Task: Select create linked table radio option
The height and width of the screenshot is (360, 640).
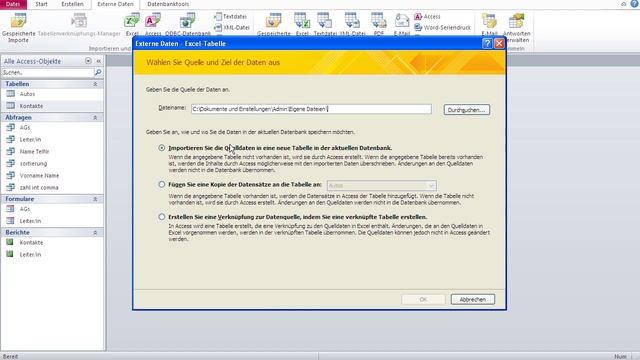Action: click(162, 217)
